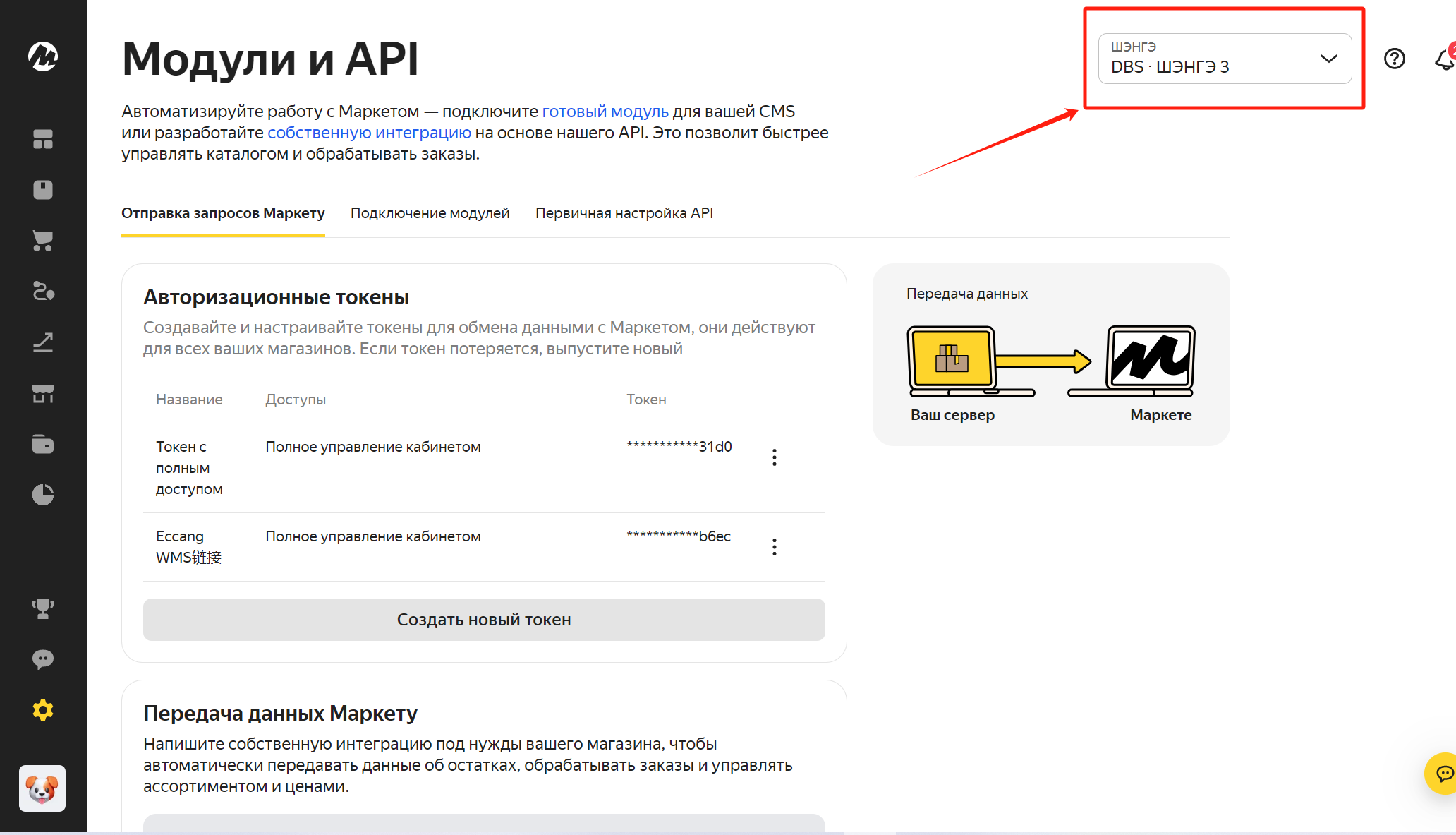
Task: Open the dashboard summary sidebar icon
Action: point(43,139)
